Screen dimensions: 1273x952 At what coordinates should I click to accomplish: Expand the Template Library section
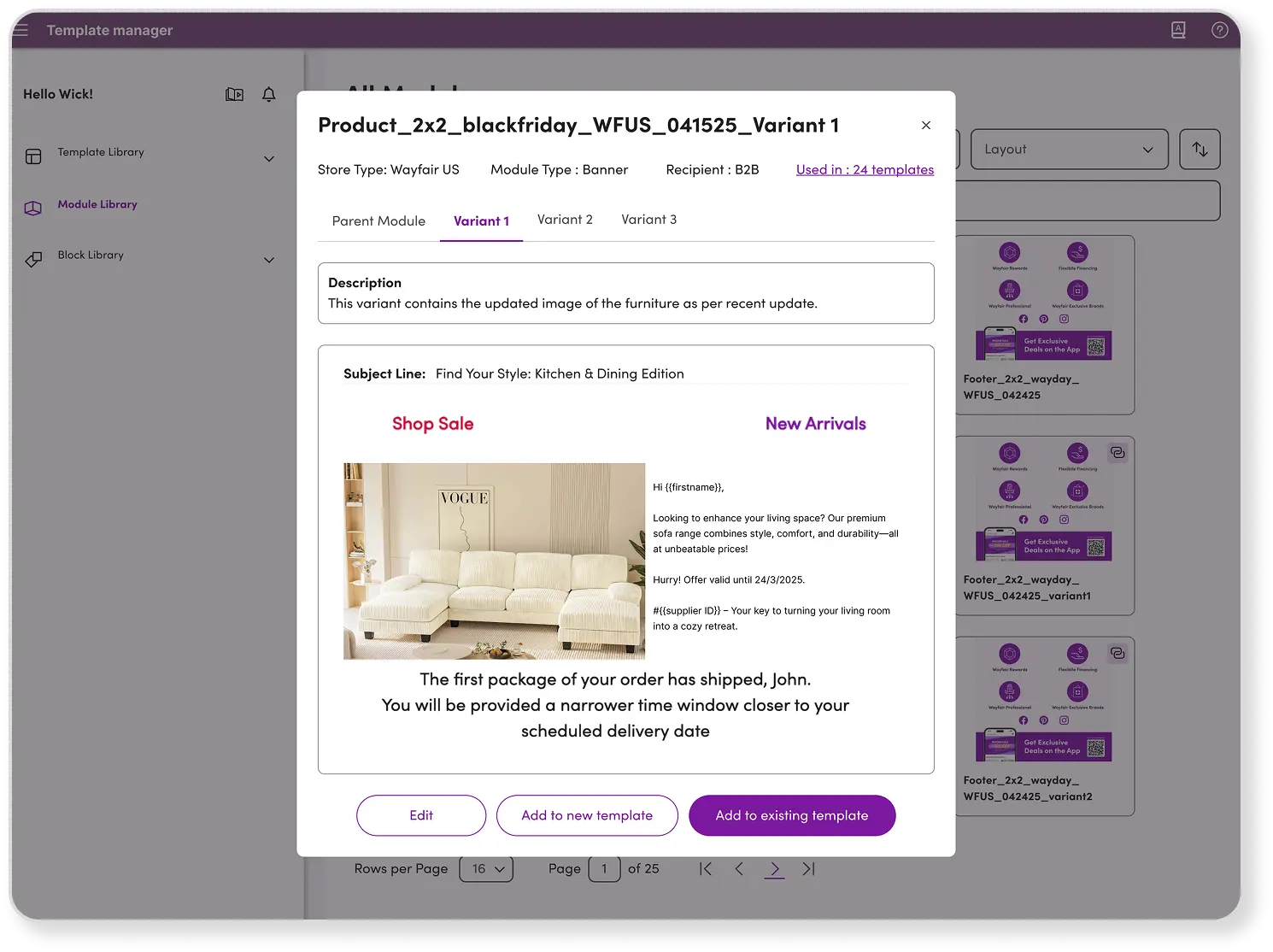click(x=269, y=159)
